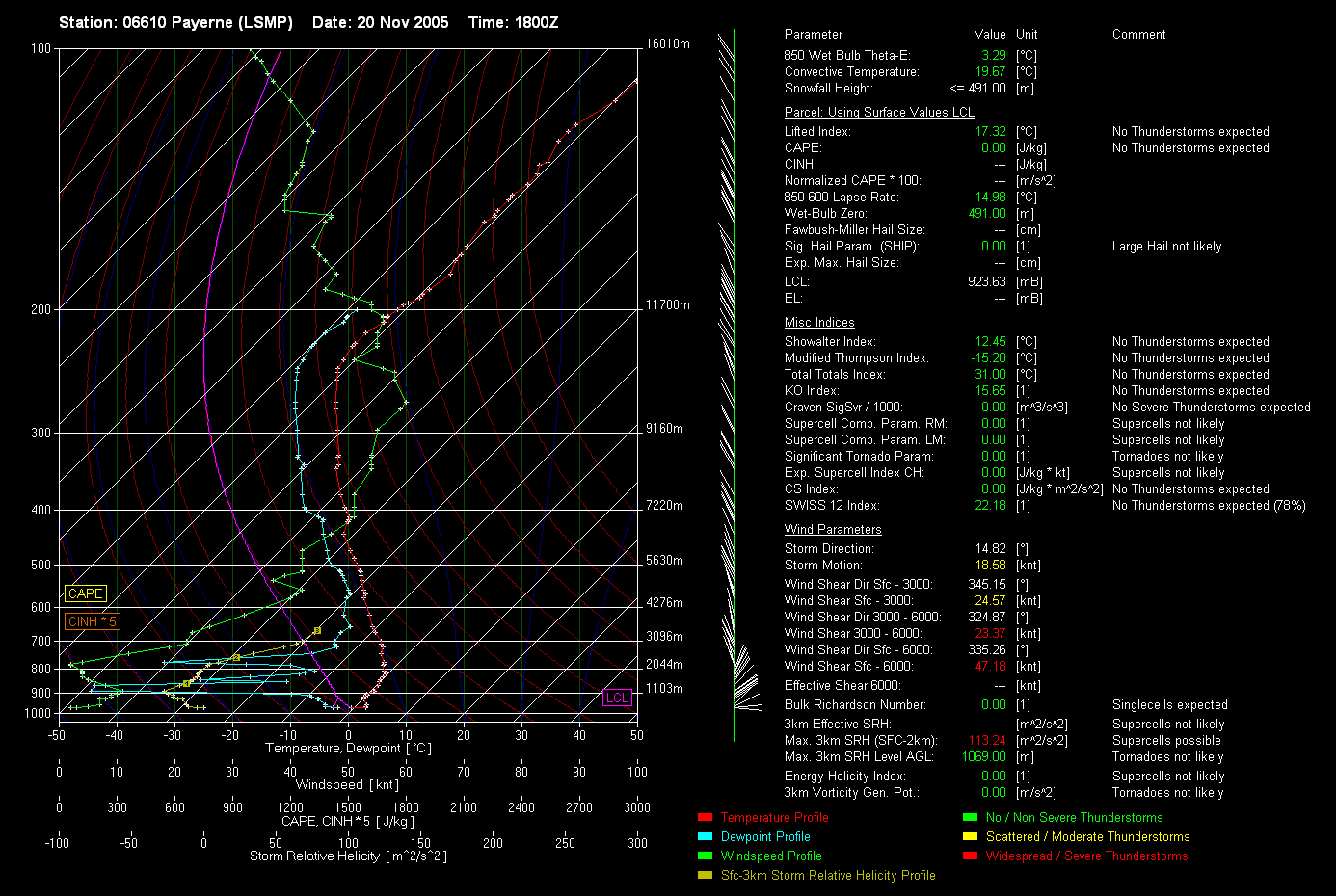Click the 850-600 Lapse Rate value 14.98

point(991,197)
